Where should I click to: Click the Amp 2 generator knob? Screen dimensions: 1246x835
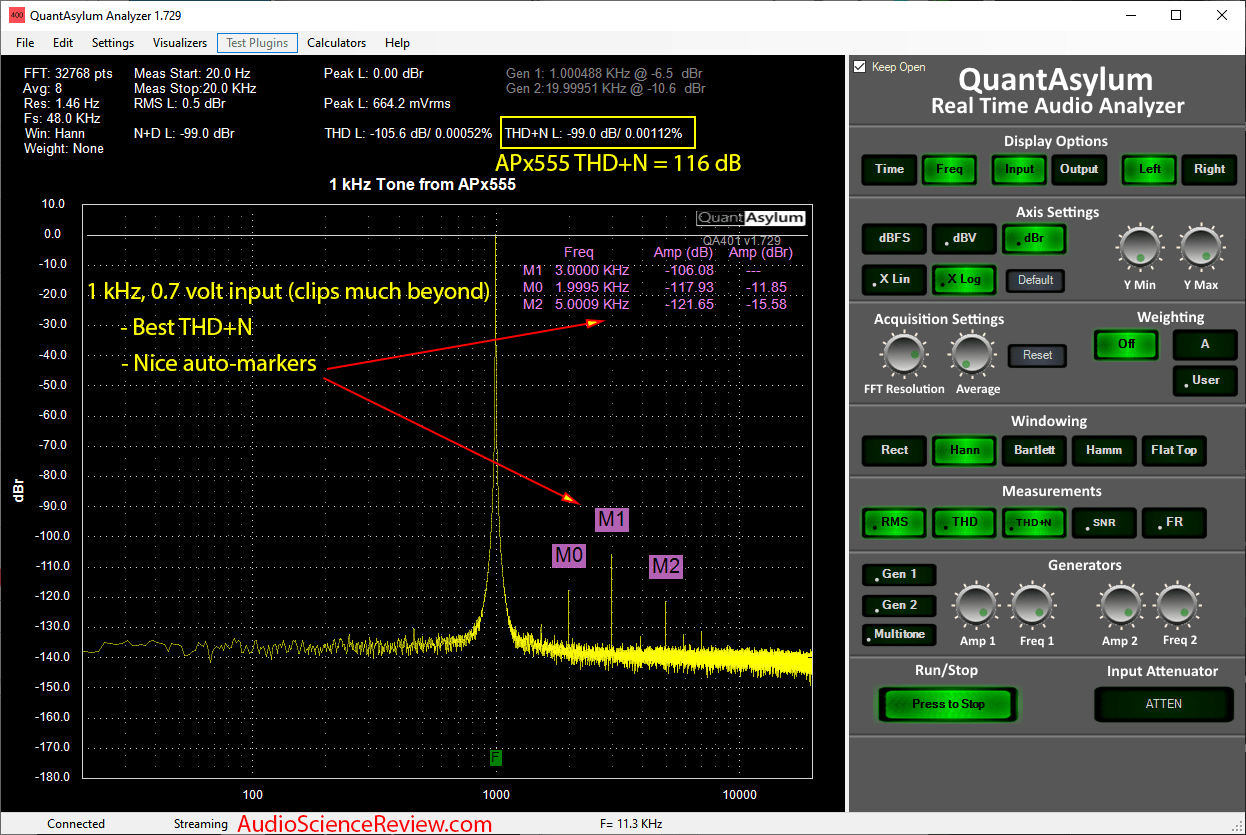tap(1120, 606)
